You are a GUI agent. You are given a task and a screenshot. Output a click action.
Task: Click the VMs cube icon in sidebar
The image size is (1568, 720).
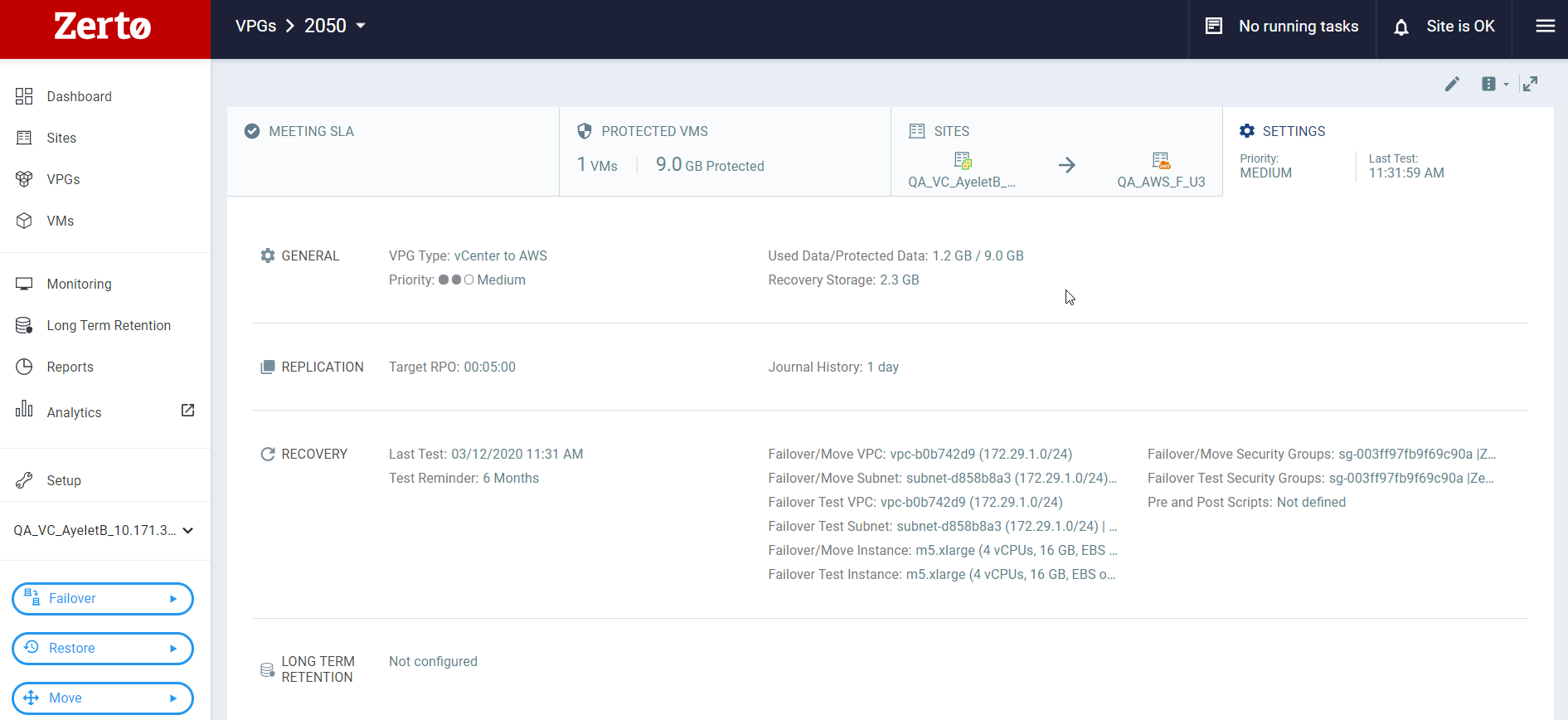[x=24, y=221]
